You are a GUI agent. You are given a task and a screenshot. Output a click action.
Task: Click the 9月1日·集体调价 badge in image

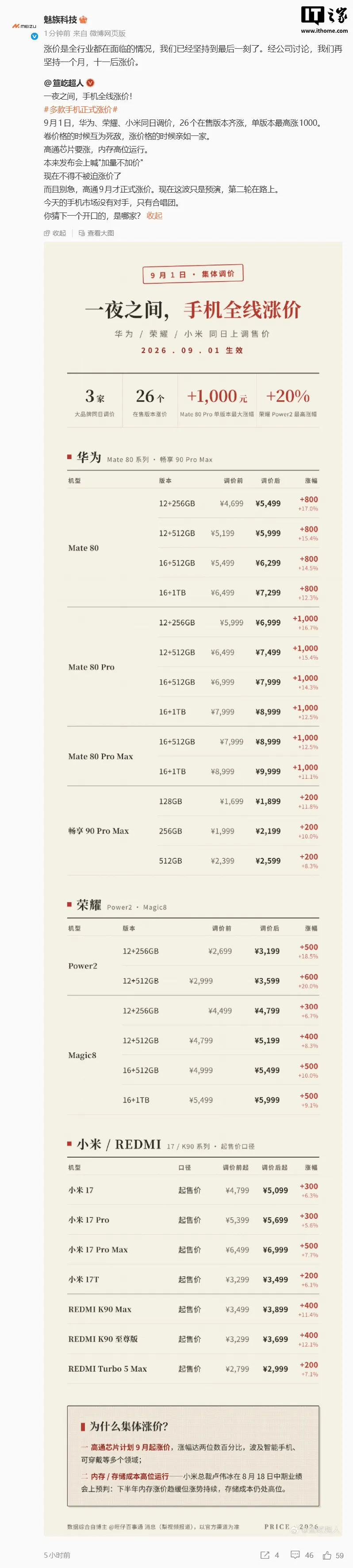[192, 274]
